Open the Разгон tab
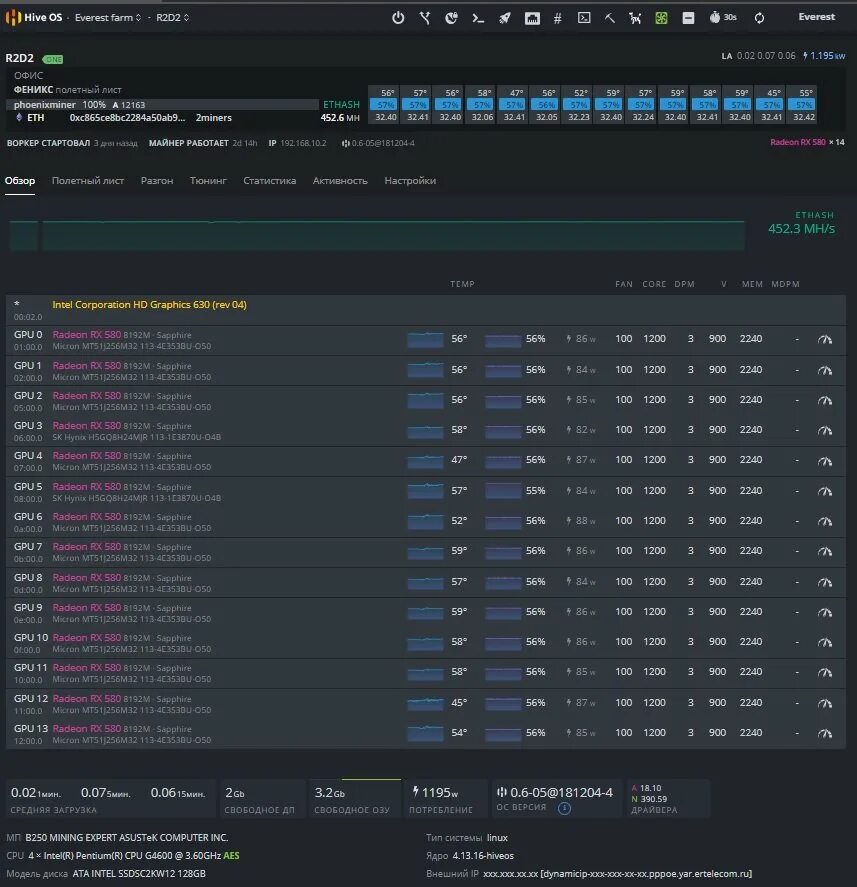857x887 pixels. (x=157, y=180)
